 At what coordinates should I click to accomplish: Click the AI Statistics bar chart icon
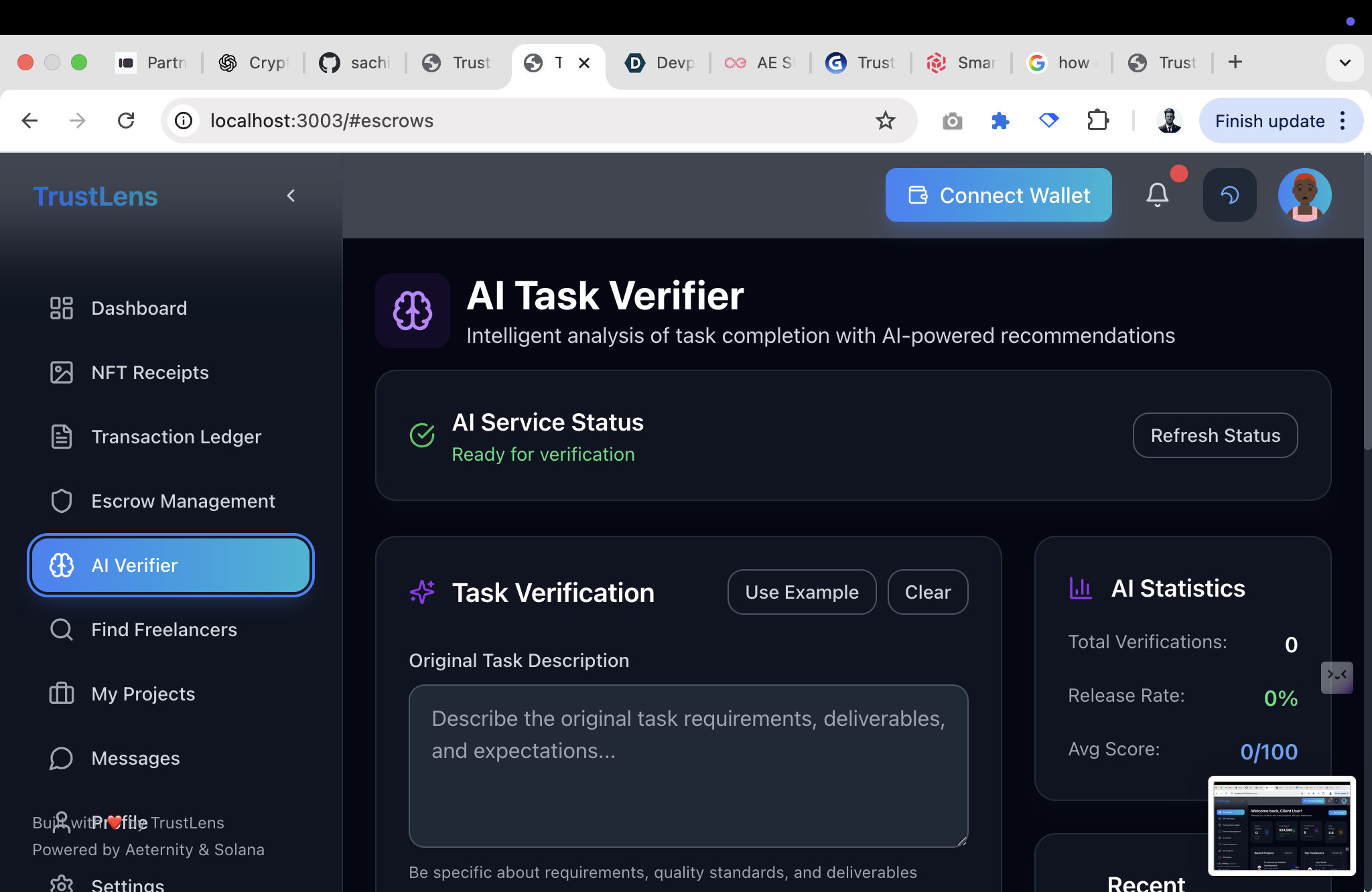tap(1081, 589)
